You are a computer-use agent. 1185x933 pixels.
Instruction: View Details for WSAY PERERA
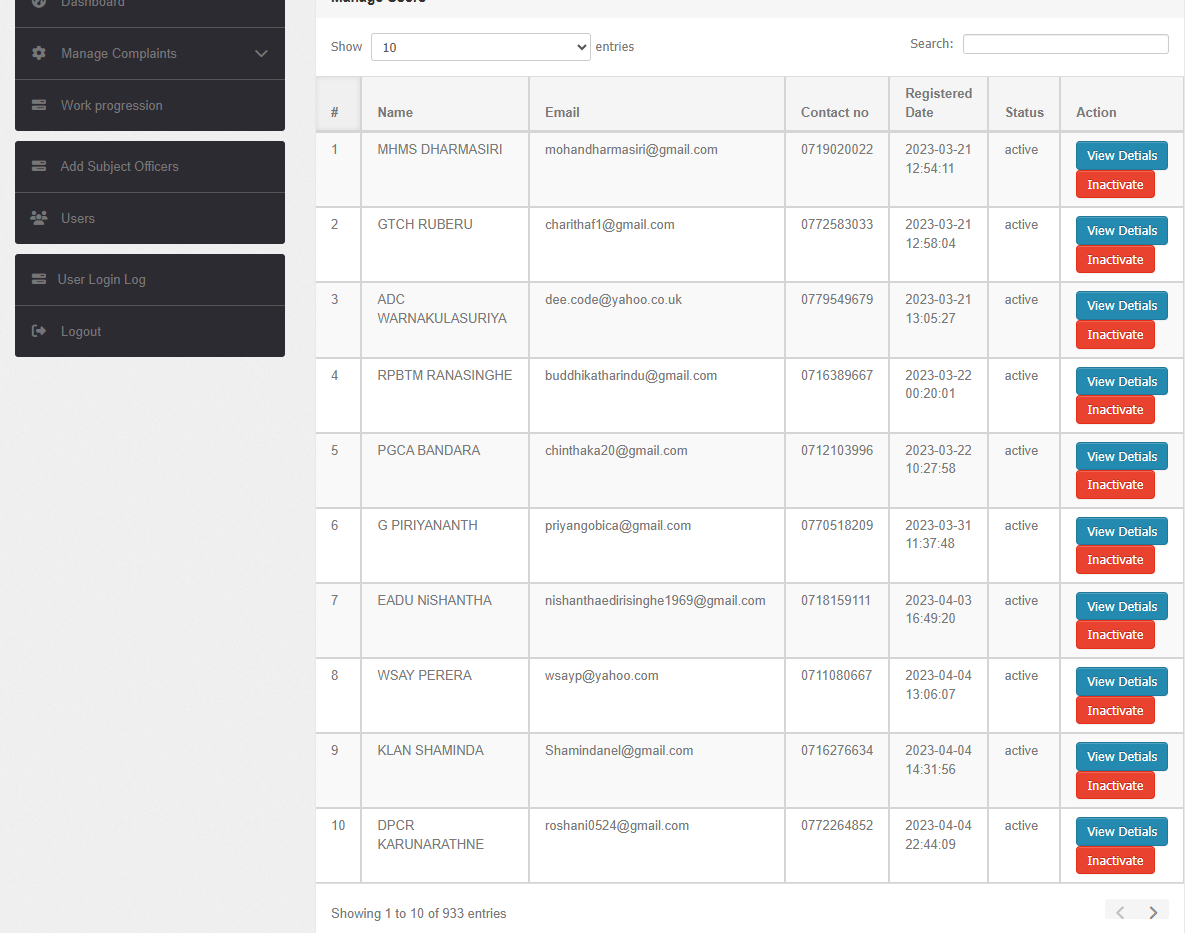1122,681
